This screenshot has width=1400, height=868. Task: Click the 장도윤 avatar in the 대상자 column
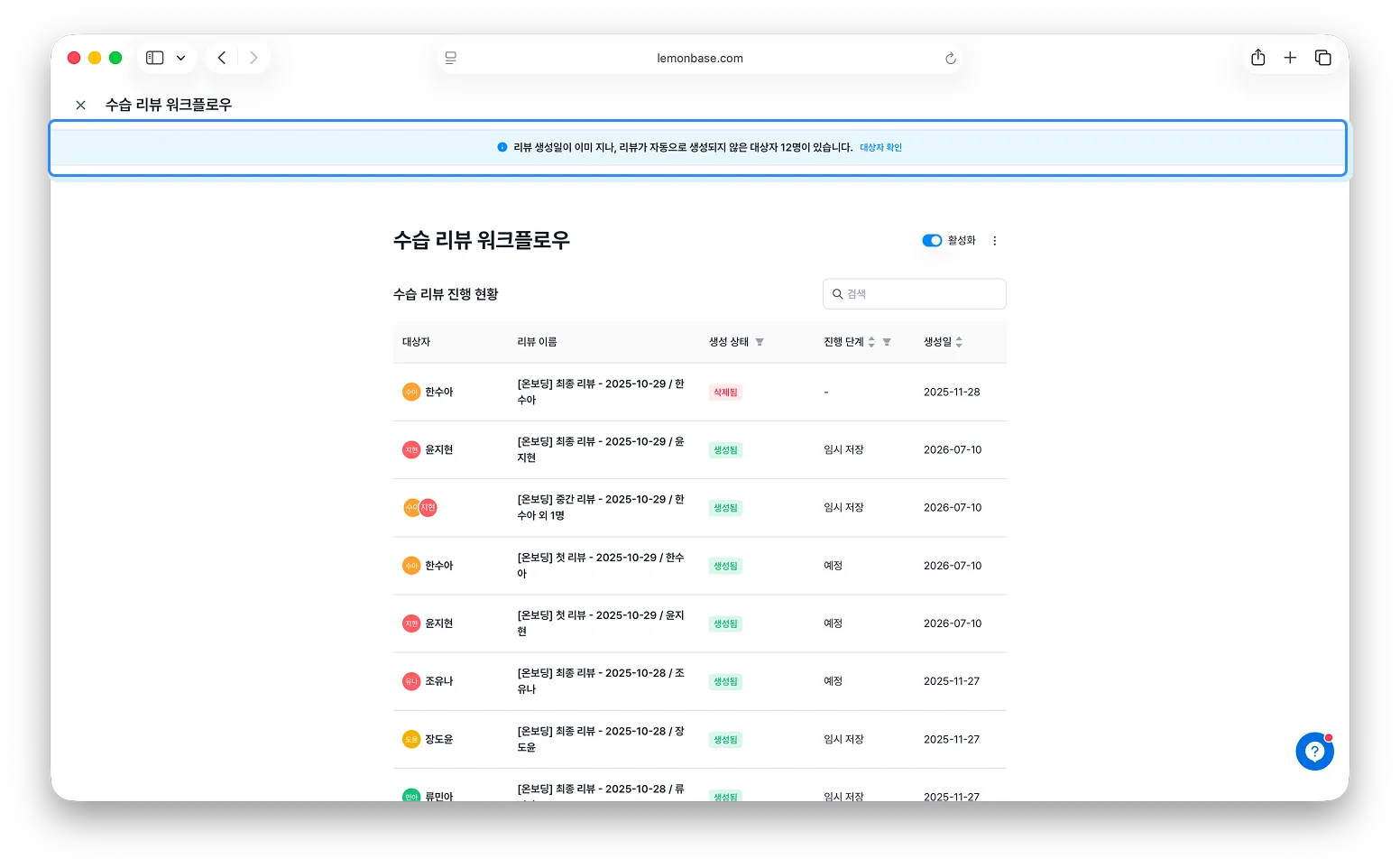coord(411,739)
